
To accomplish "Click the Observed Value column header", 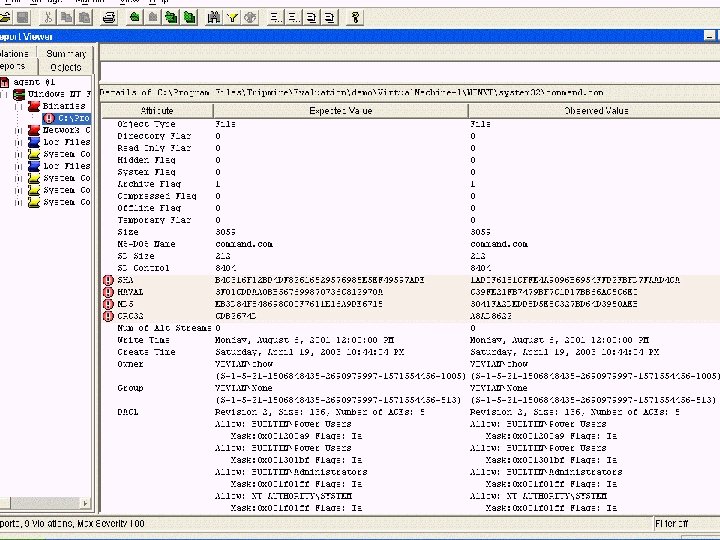I will (595, 111).
